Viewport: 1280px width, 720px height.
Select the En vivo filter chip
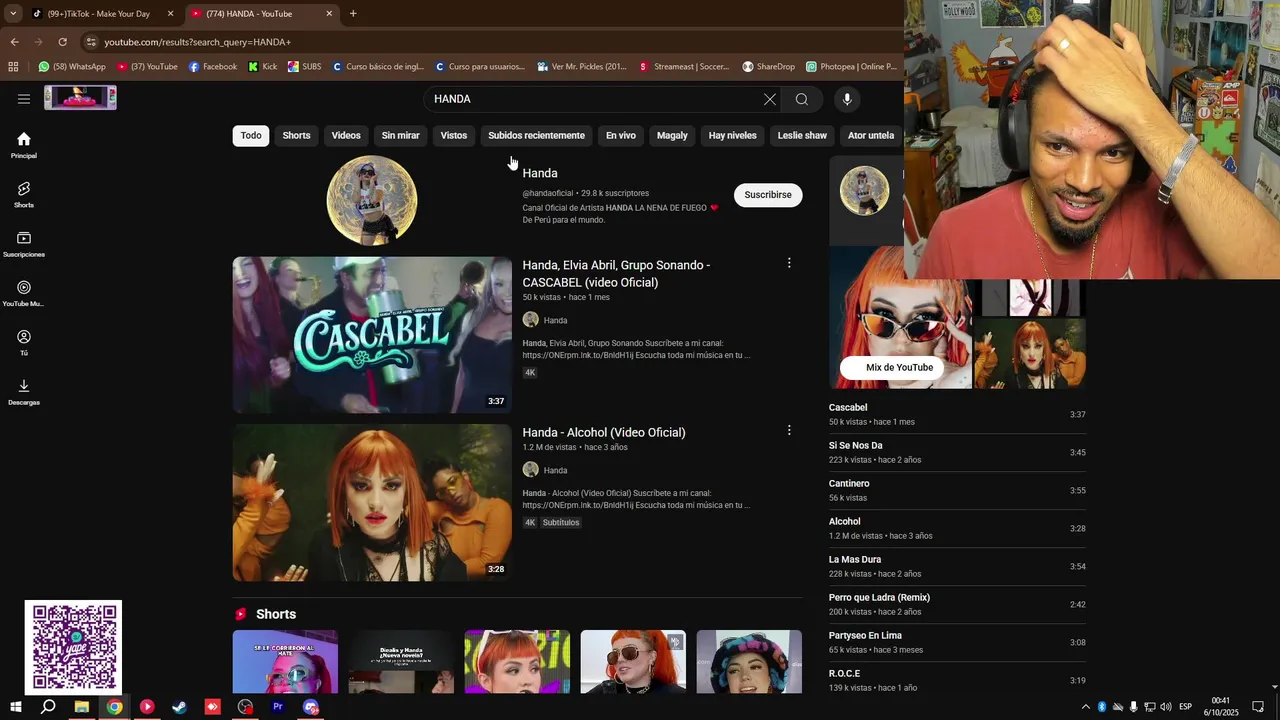tap(621, 135)
